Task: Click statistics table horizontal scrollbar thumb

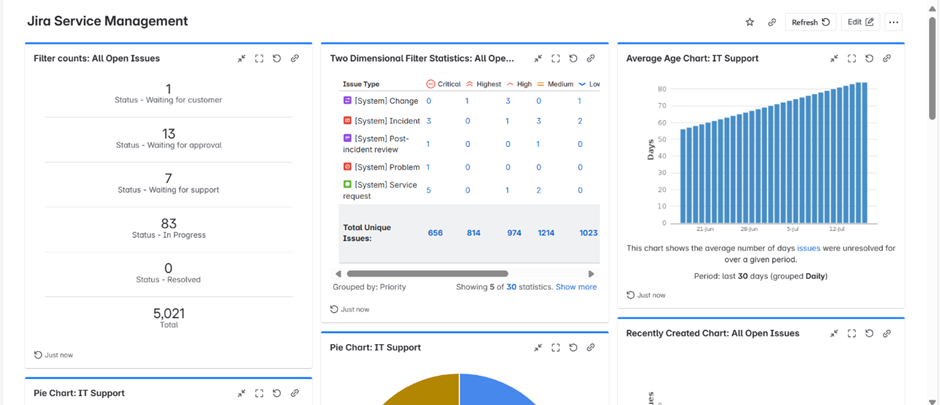Action: coord(427,273)
